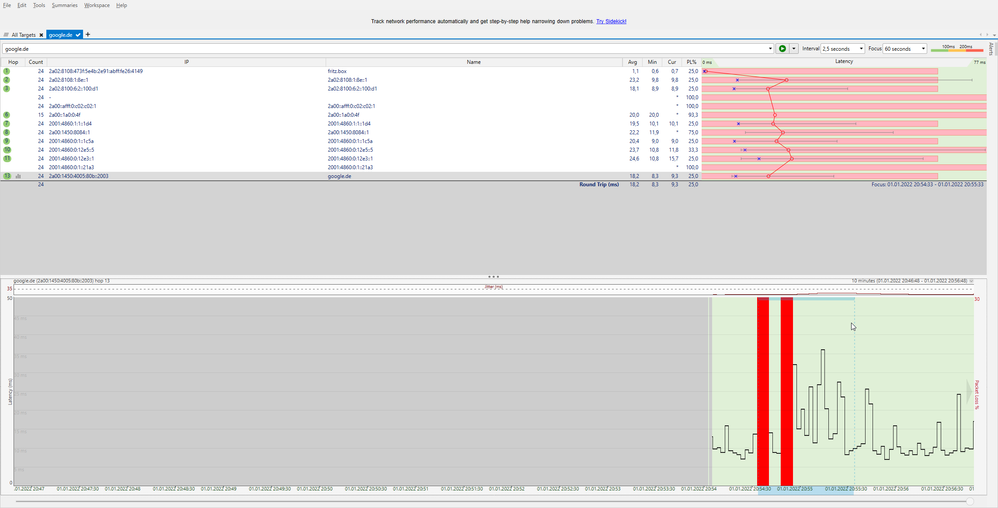Screen dimensions: 998x508
Task: Select the google.de name in hop 13 row
Action: [339, 176]
